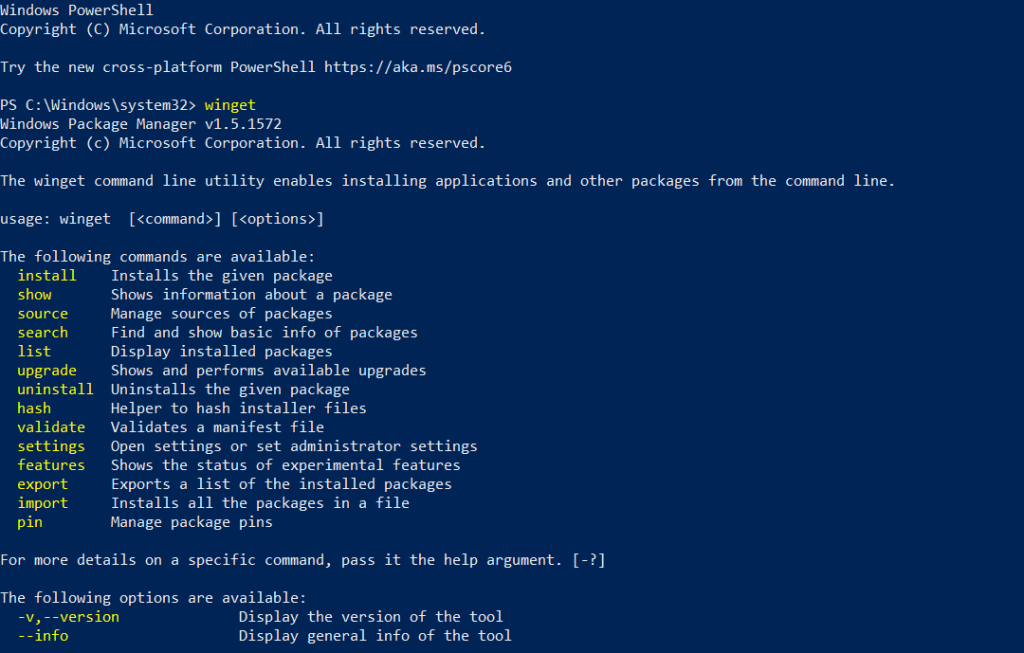Click the PS C:\Windows\system32> prompt text
Screen dimensions: 1024x653
(x=98, y=105)
